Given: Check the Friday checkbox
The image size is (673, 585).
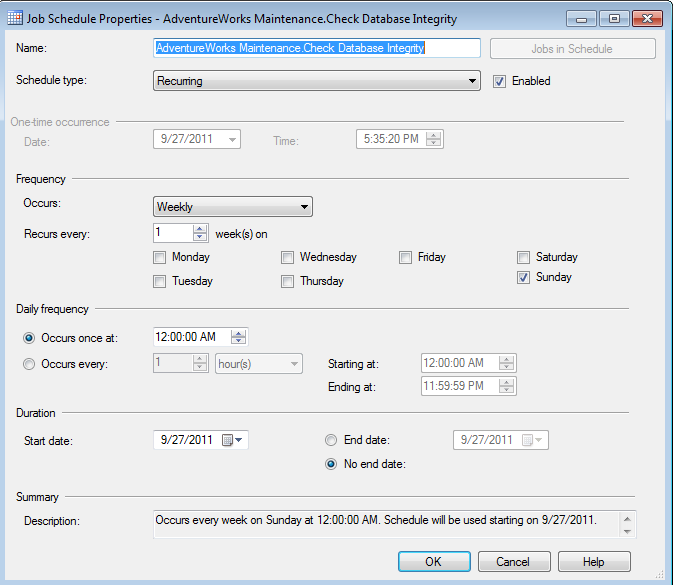Looking at the screenshot, I should point(405,258).
